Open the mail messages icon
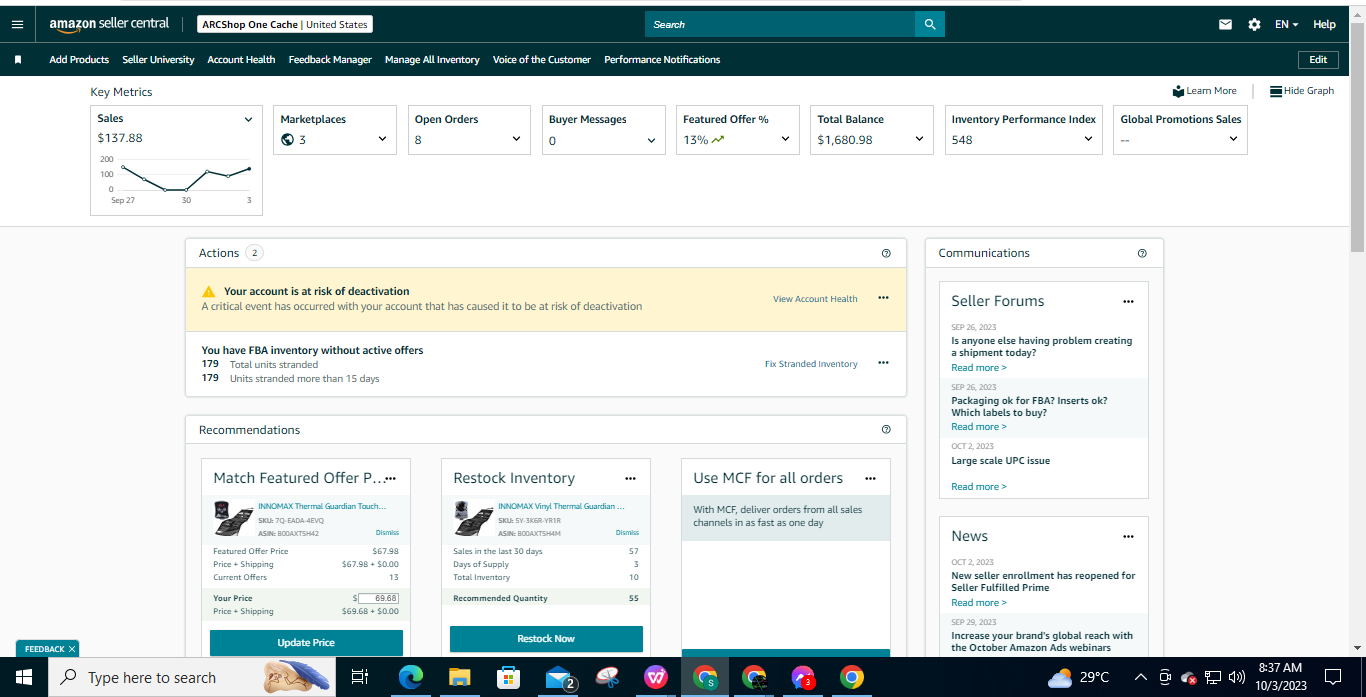Image resolution: width=1366 pixels, height=697 pixels. (1225, 24)
